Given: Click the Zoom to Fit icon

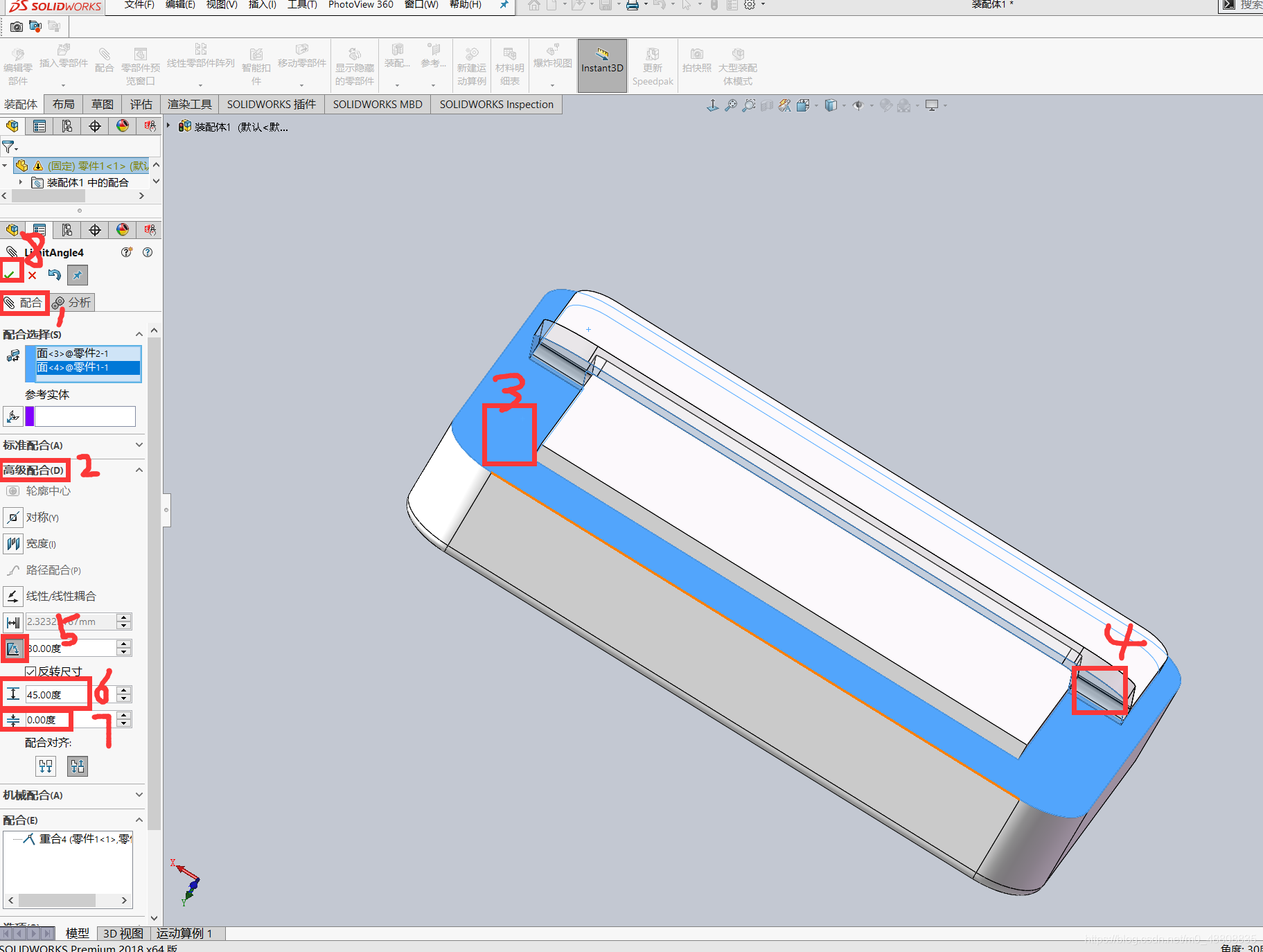Looking at the screenshot, I should point(731,105).
